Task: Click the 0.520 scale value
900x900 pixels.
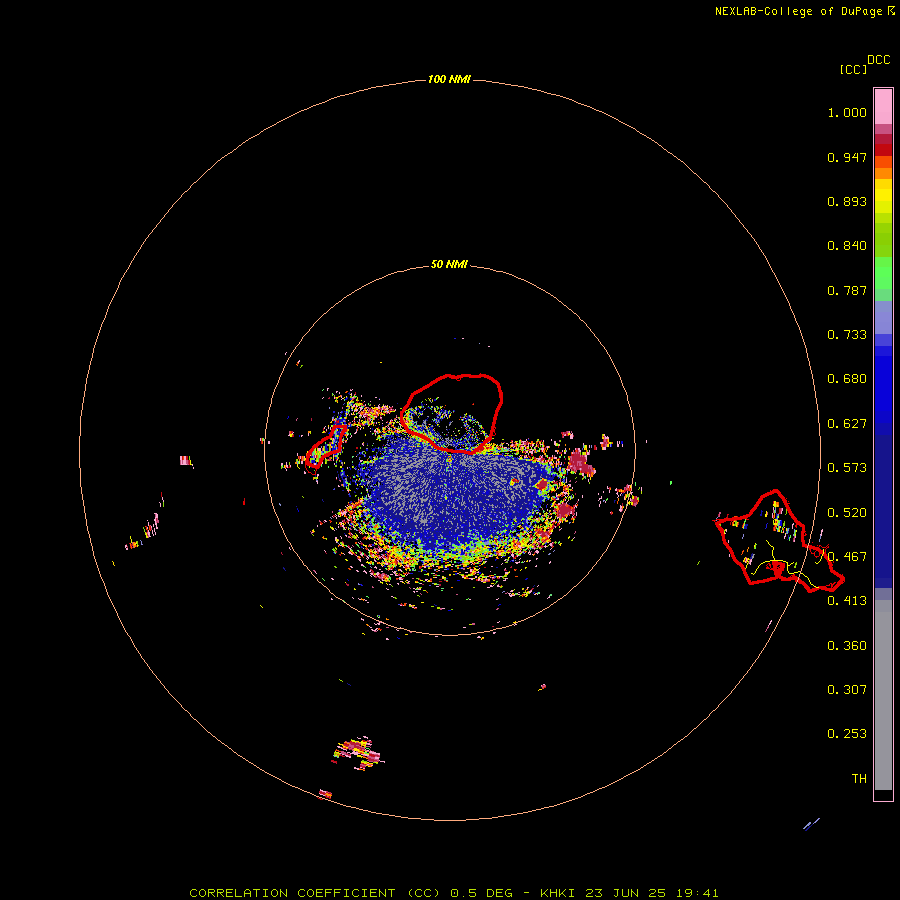Action: 847,513
